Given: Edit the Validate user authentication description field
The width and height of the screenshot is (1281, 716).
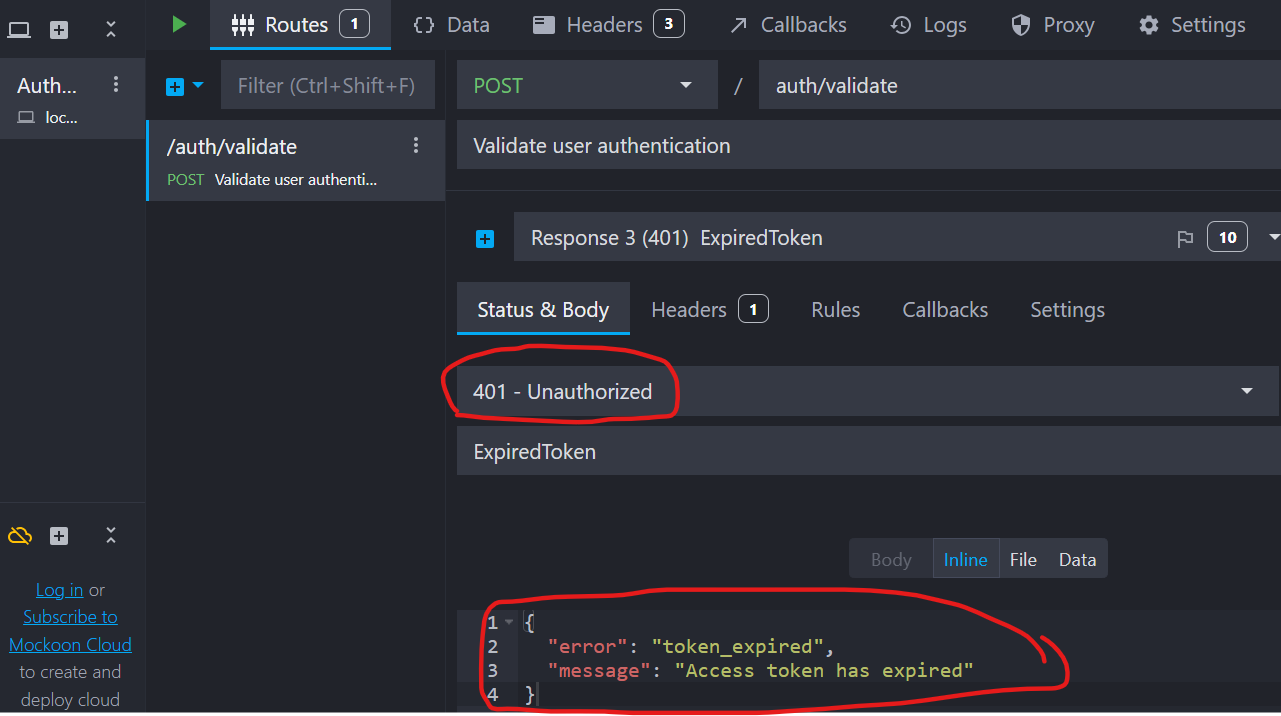Looking at the screenshot, I should tap(868, 146).
